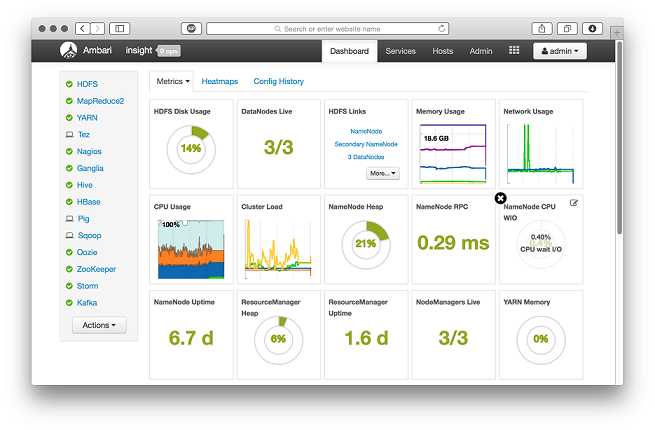Switch to the Heatmaps tab
The image size is (655, 430).
[220, 81]
